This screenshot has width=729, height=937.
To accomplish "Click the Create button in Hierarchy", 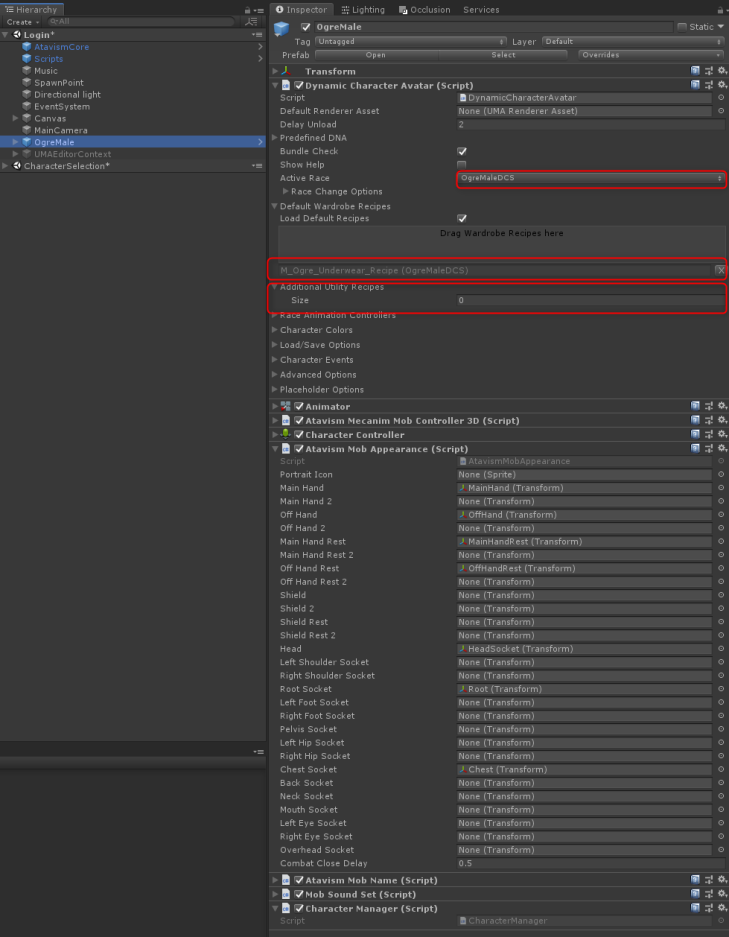I will click(x=22, y=21).
